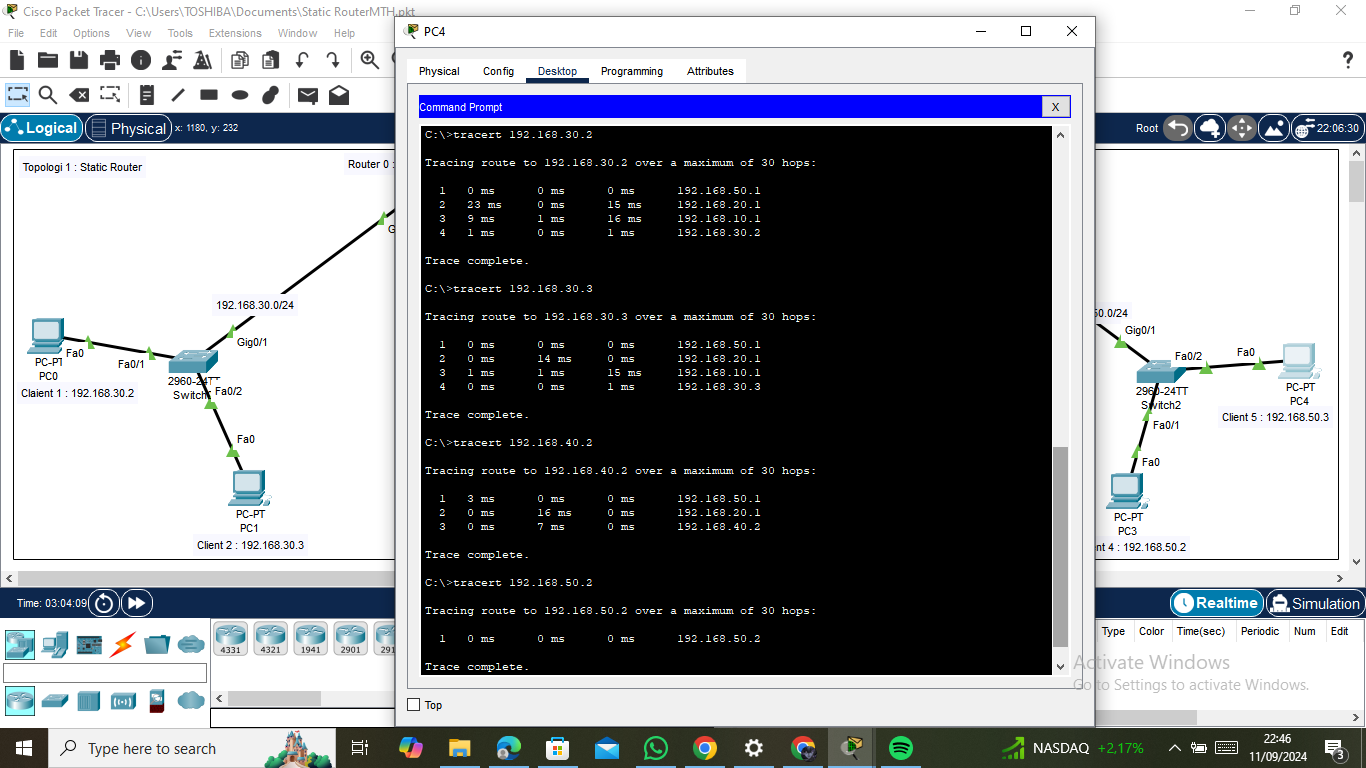Pick the 1941 router device
The image size is (1366, 768).
310,639
